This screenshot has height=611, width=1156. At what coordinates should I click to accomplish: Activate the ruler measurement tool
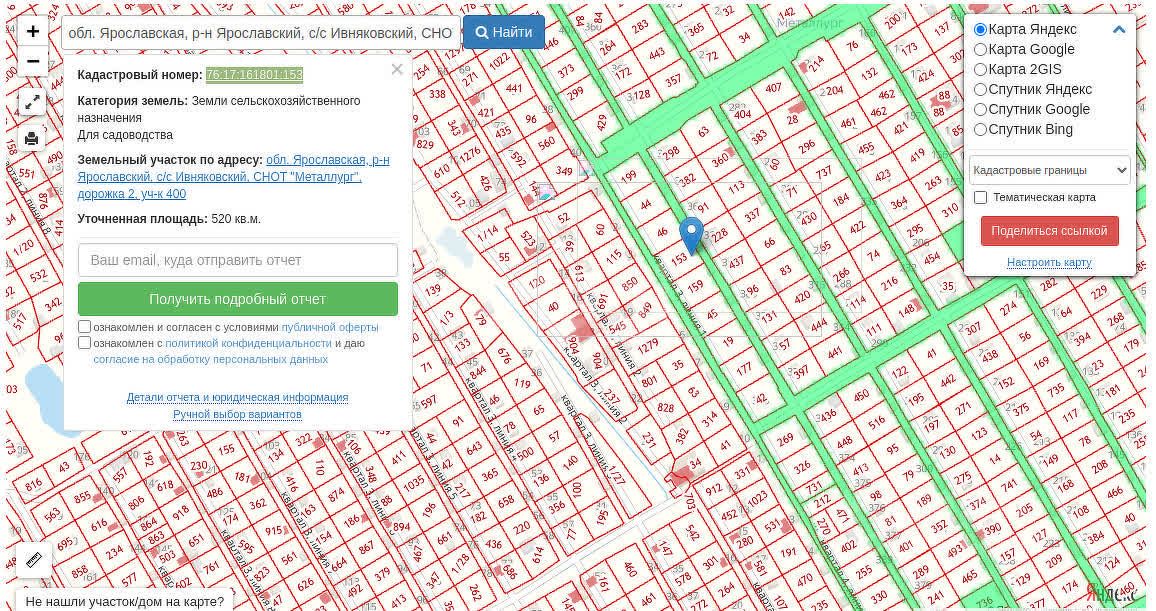[34, 561]
